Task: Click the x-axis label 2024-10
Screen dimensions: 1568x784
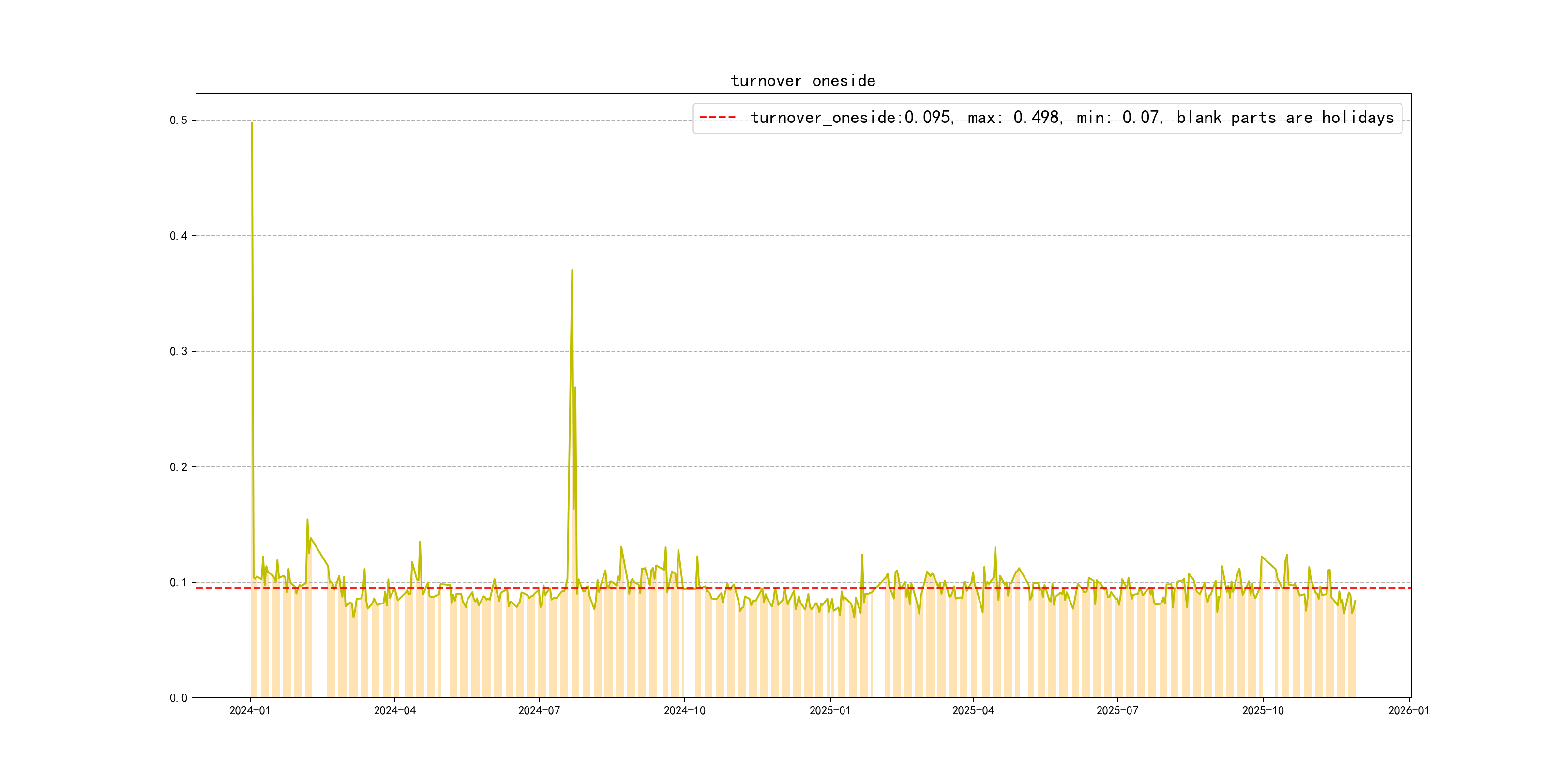Action: click(684, 710)
